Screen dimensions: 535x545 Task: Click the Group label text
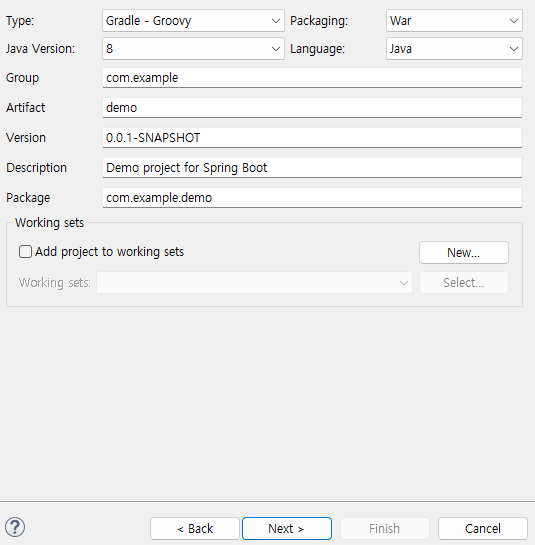(x=22, y=78)
